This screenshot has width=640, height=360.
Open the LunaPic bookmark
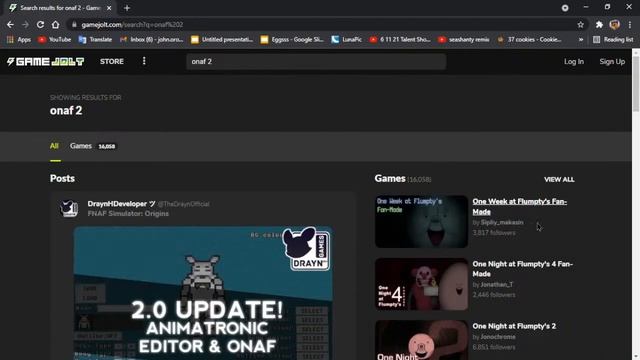pyautogui.click(x=347, y=40)
